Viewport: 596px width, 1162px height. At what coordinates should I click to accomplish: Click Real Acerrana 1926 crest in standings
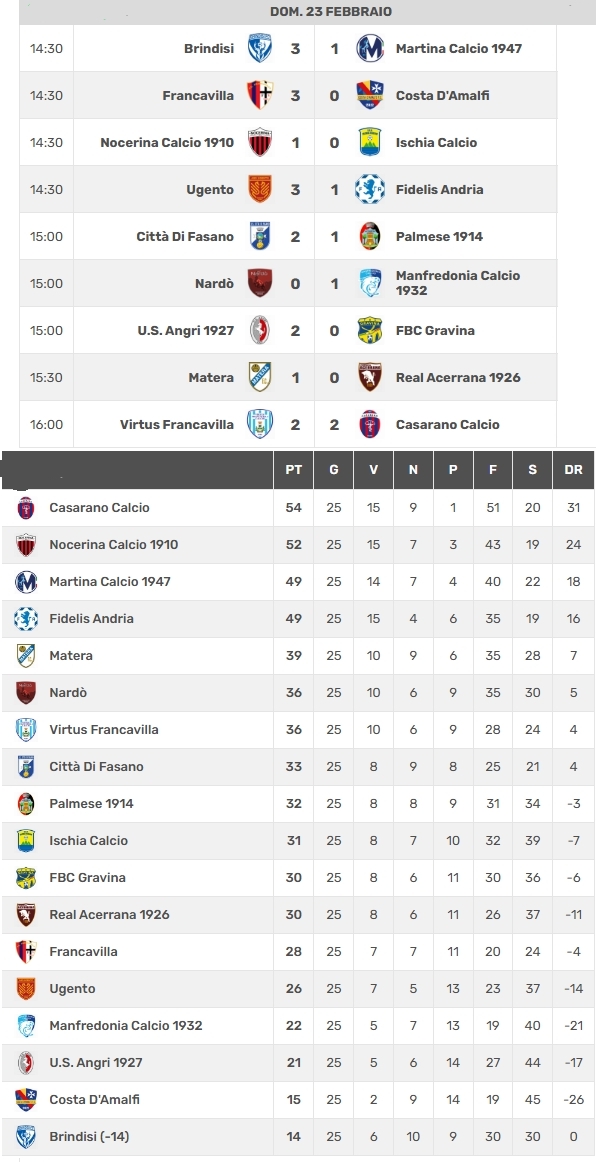point(26,914)
